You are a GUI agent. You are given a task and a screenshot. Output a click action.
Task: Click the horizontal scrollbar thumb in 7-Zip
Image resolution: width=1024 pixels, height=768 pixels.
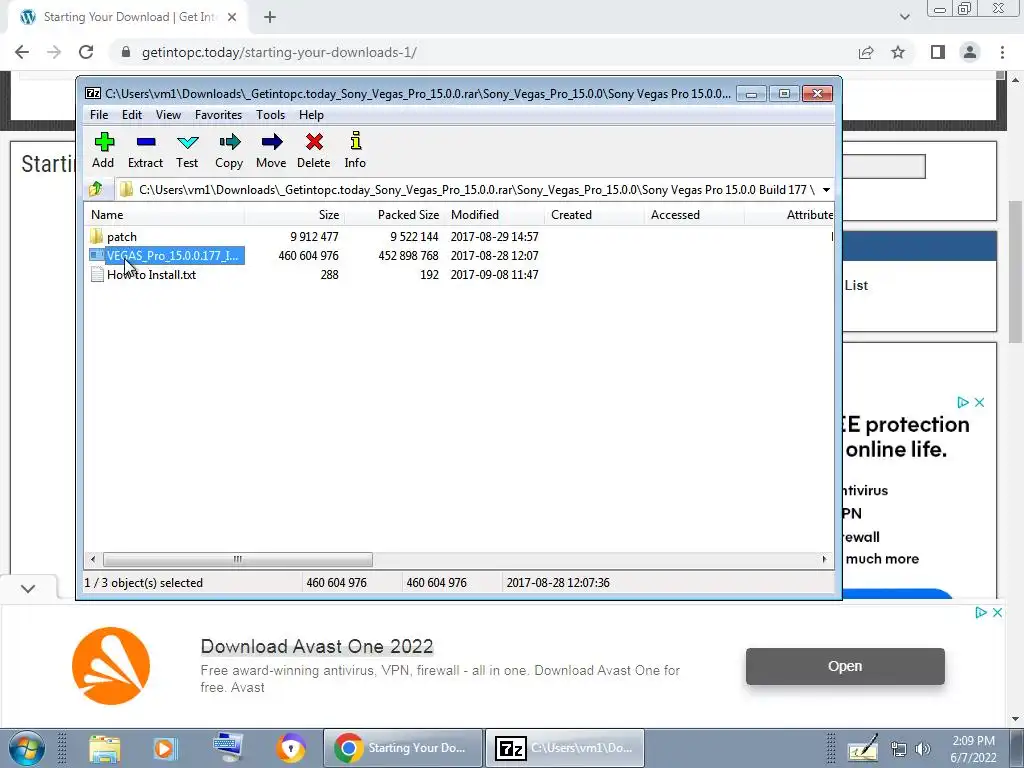[238, 559]
